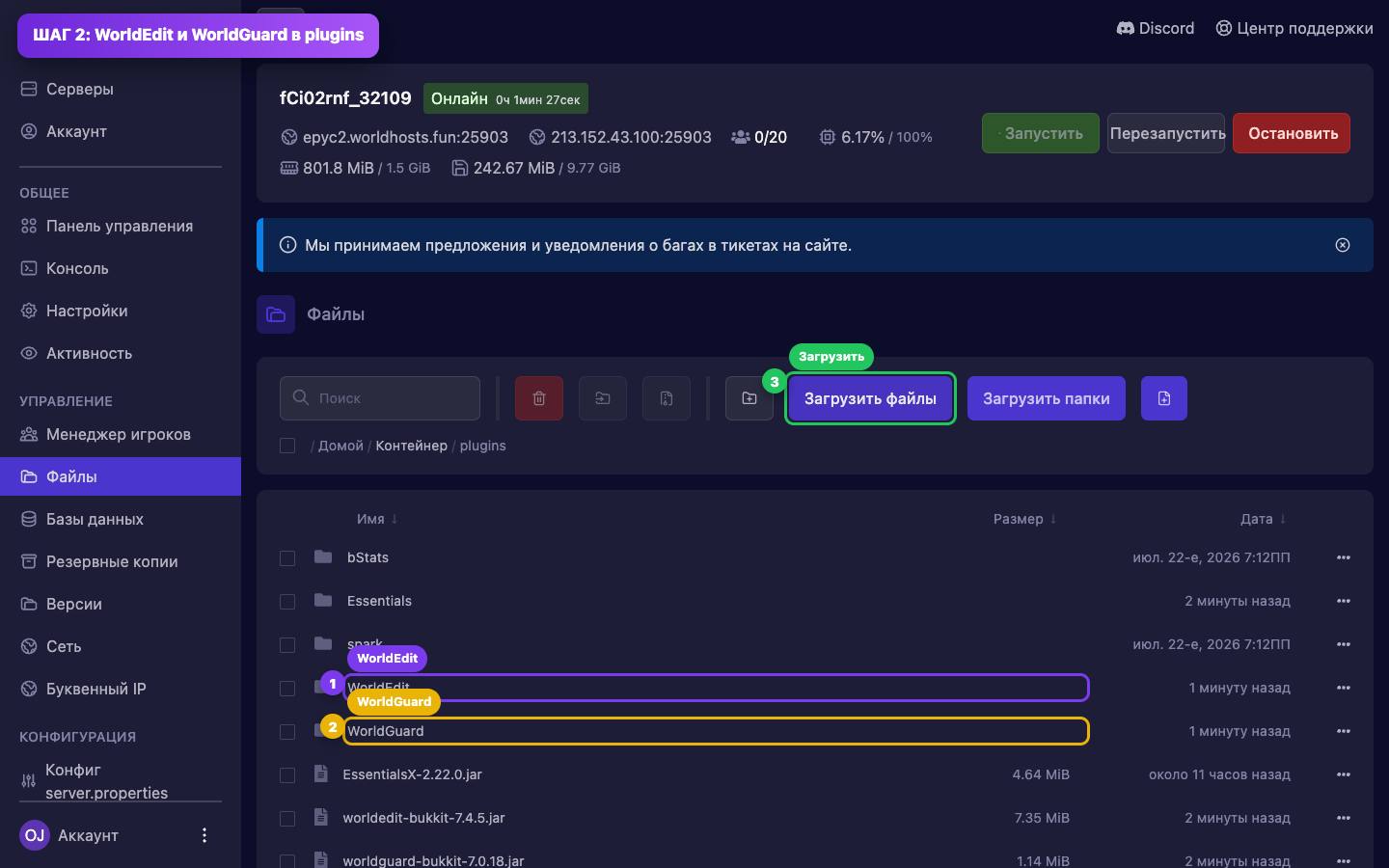Image resolution: width=1389 pixels, height=868 pixels.
Task: Tick the select-all checkbox near the breadcrumb
Action: pos(287,446)
